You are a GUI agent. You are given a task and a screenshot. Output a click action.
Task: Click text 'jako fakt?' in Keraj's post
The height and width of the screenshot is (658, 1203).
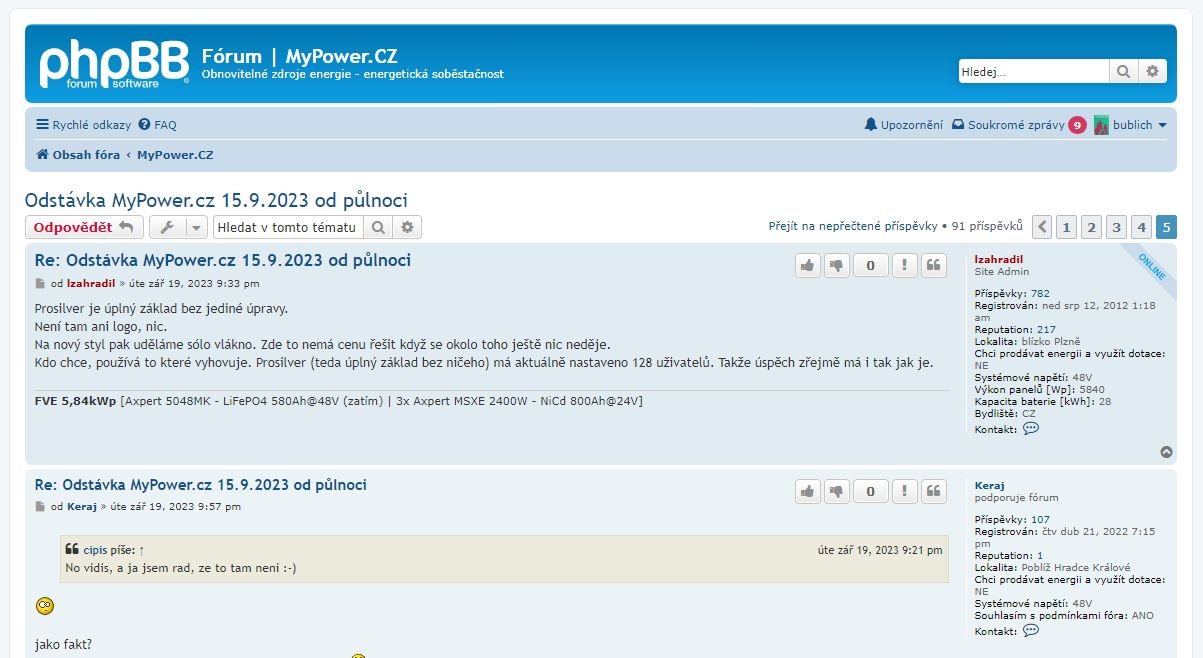click(63, 644)
